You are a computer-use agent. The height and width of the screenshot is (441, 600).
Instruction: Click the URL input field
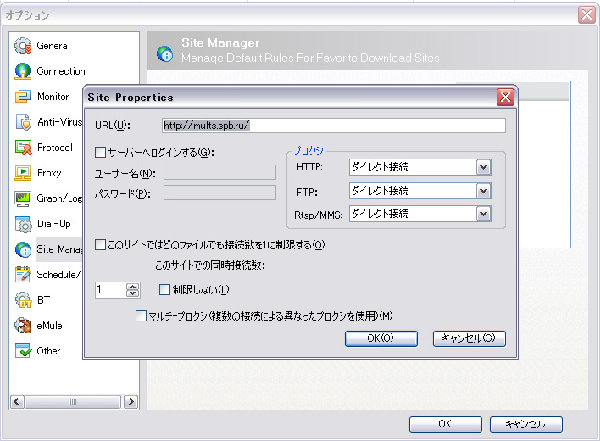[x=333, y=126]
